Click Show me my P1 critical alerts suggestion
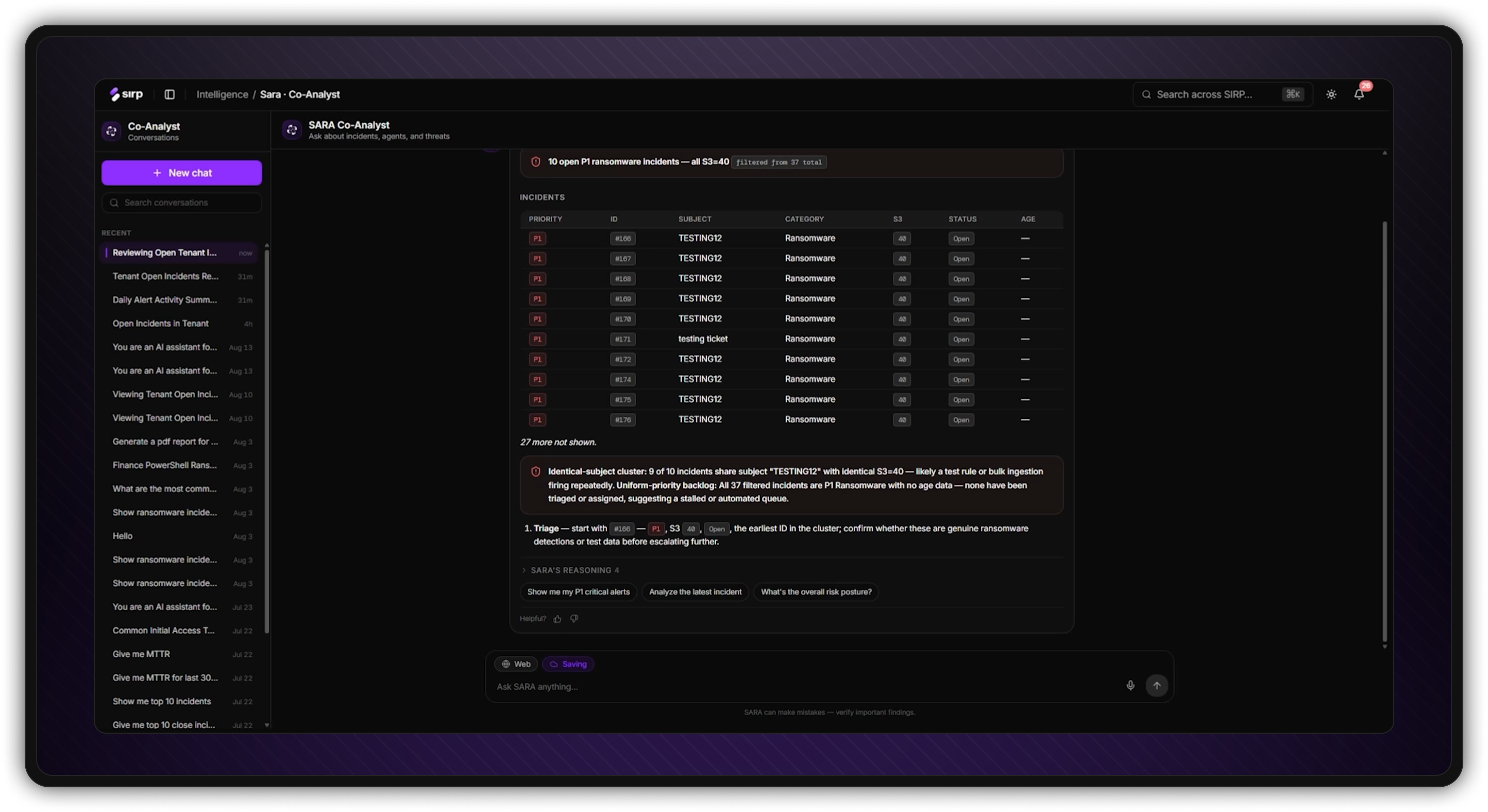 tap(578, 592)
